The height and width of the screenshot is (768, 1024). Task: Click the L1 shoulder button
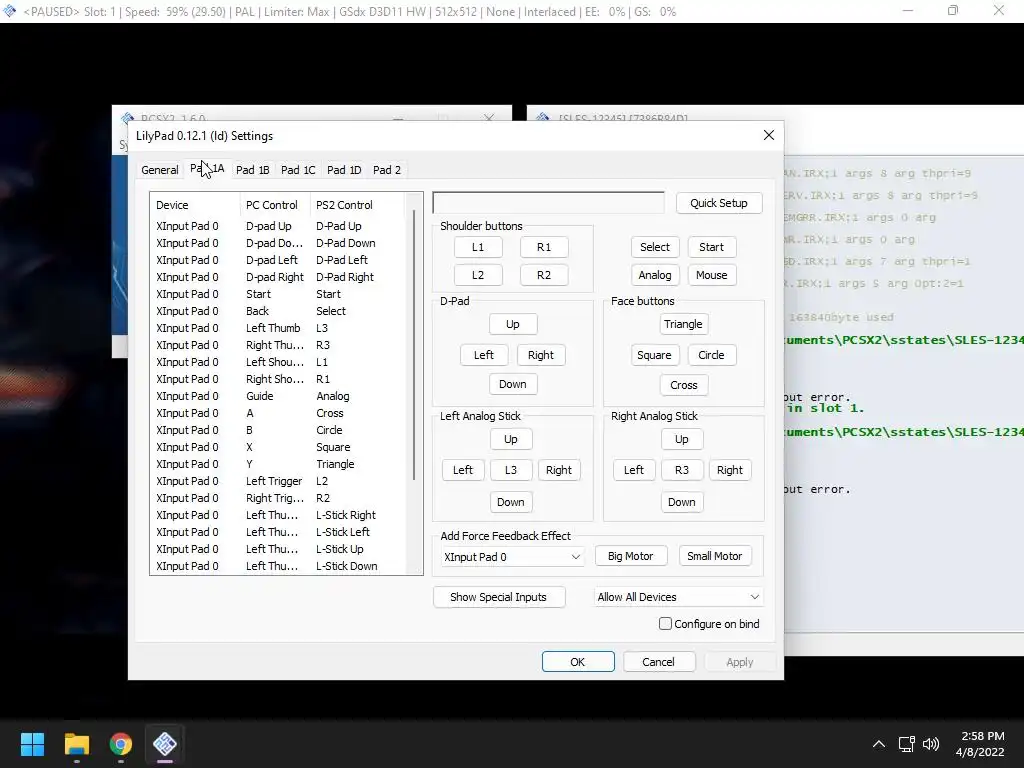tap(478, 248)
